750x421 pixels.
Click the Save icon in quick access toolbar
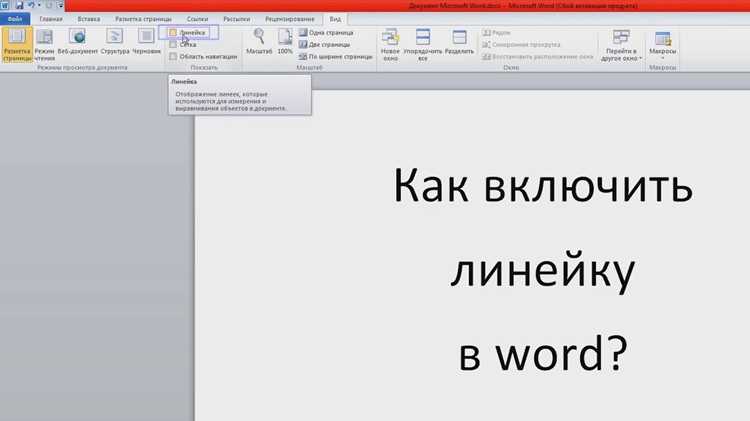click(x=19, y=5)
